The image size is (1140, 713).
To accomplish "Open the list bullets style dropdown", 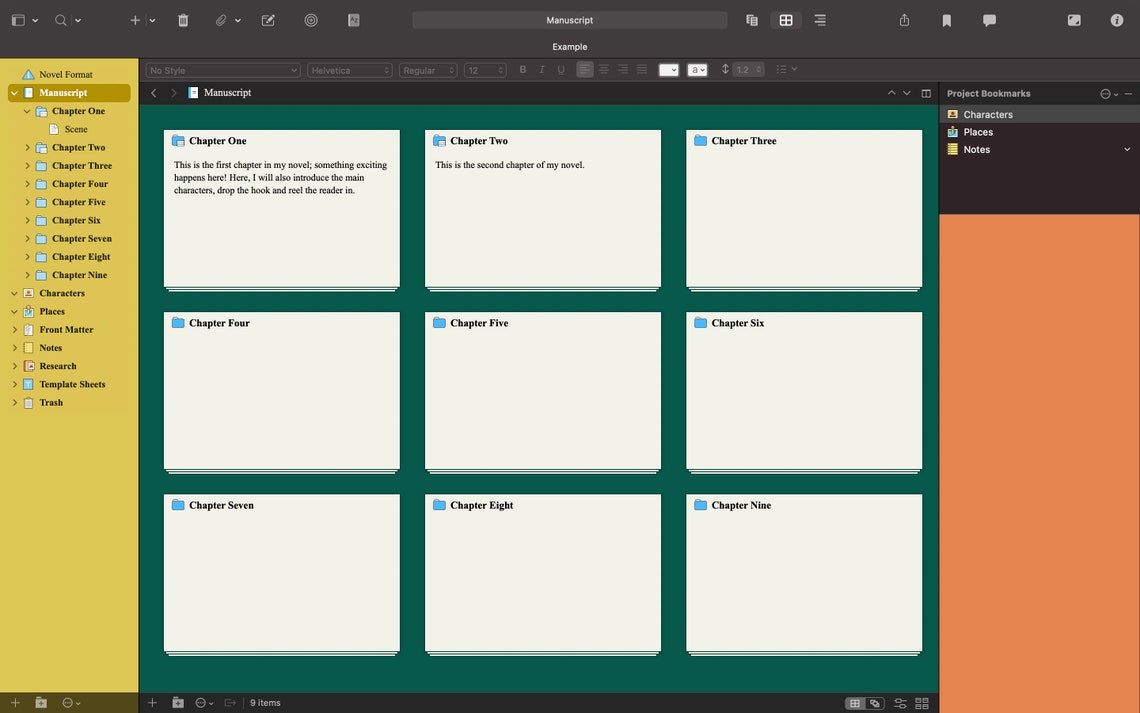I will (787, 70).
